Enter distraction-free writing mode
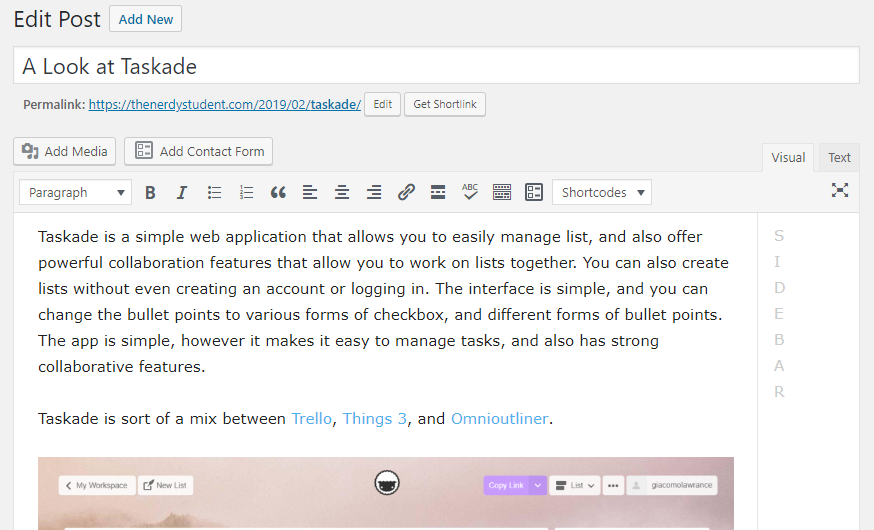 (x=840, y=190)
